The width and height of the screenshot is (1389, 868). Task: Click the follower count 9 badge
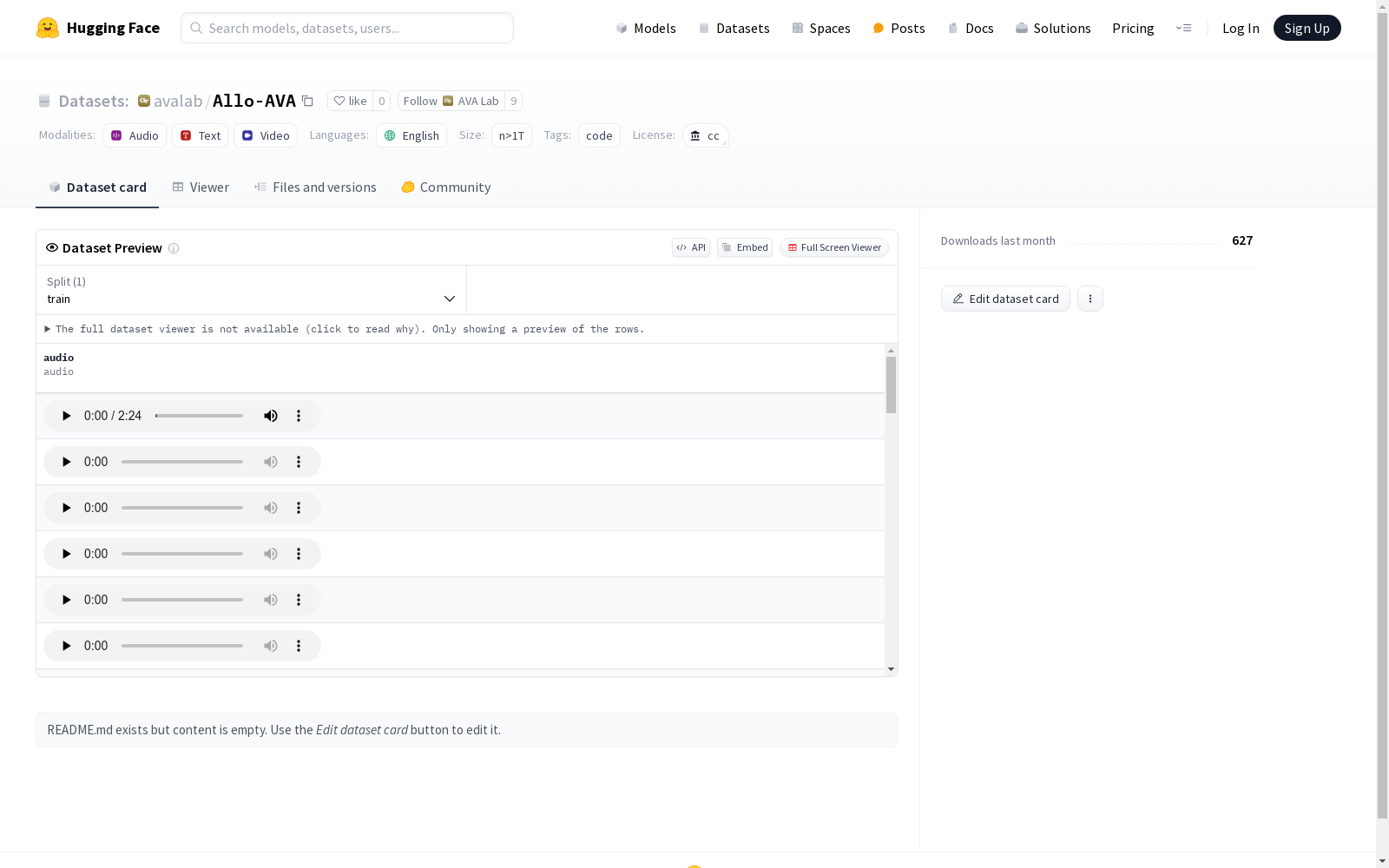(x=514, y=101)
